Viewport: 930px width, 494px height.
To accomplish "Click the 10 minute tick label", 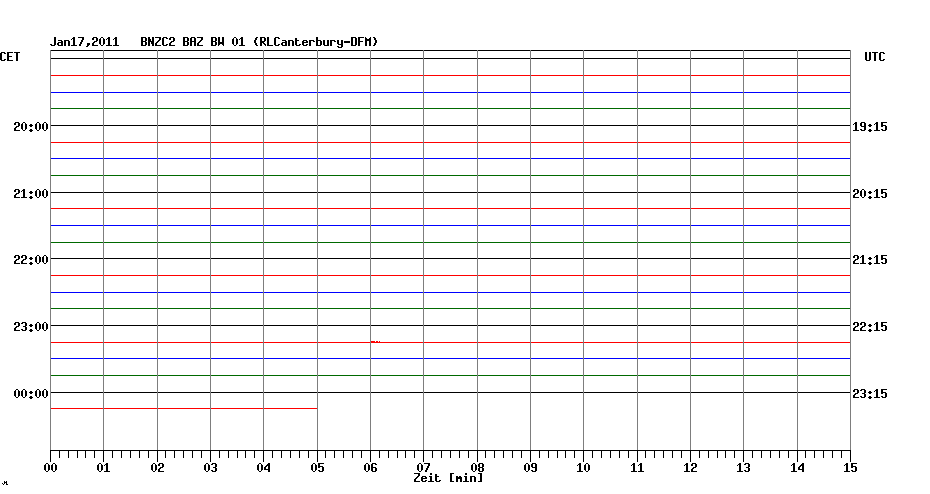I will coord(584,467).
